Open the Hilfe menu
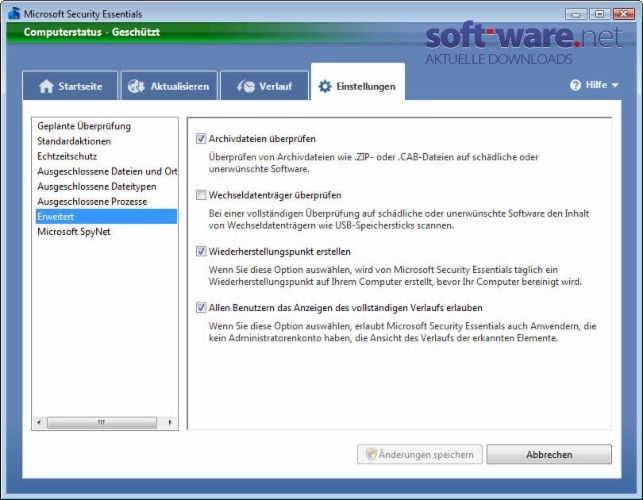This screenshot has width=643, height=500. point(594,85)
